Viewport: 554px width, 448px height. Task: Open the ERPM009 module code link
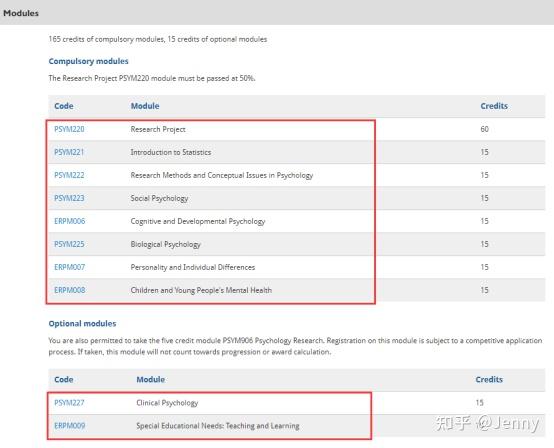70,426
